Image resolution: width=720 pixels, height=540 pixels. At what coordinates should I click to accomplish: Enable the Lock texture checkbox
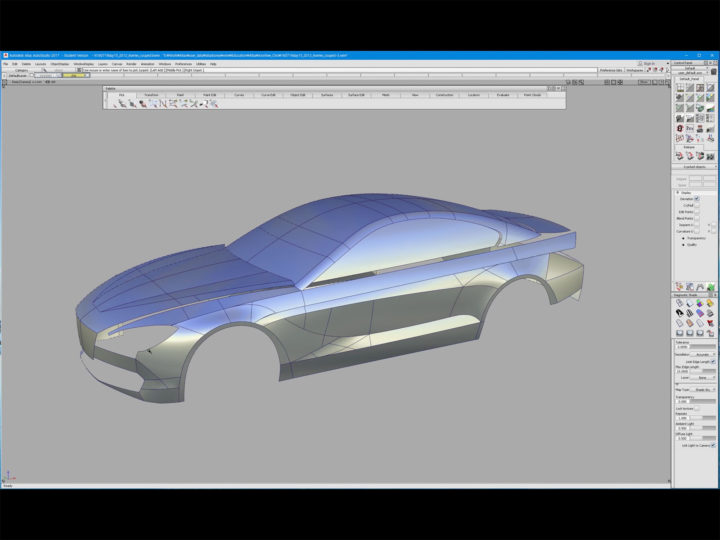point(697,408)
